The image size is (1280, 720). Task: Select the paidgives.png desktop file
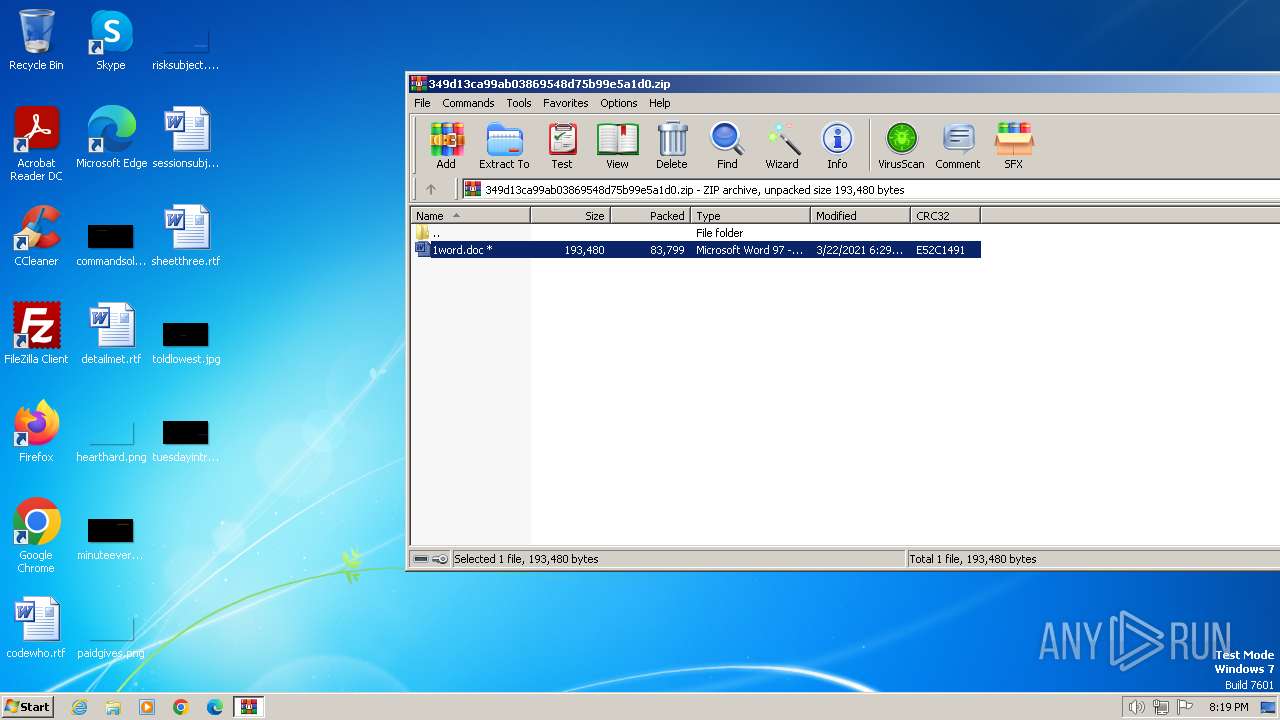click(x=111, y=638)
